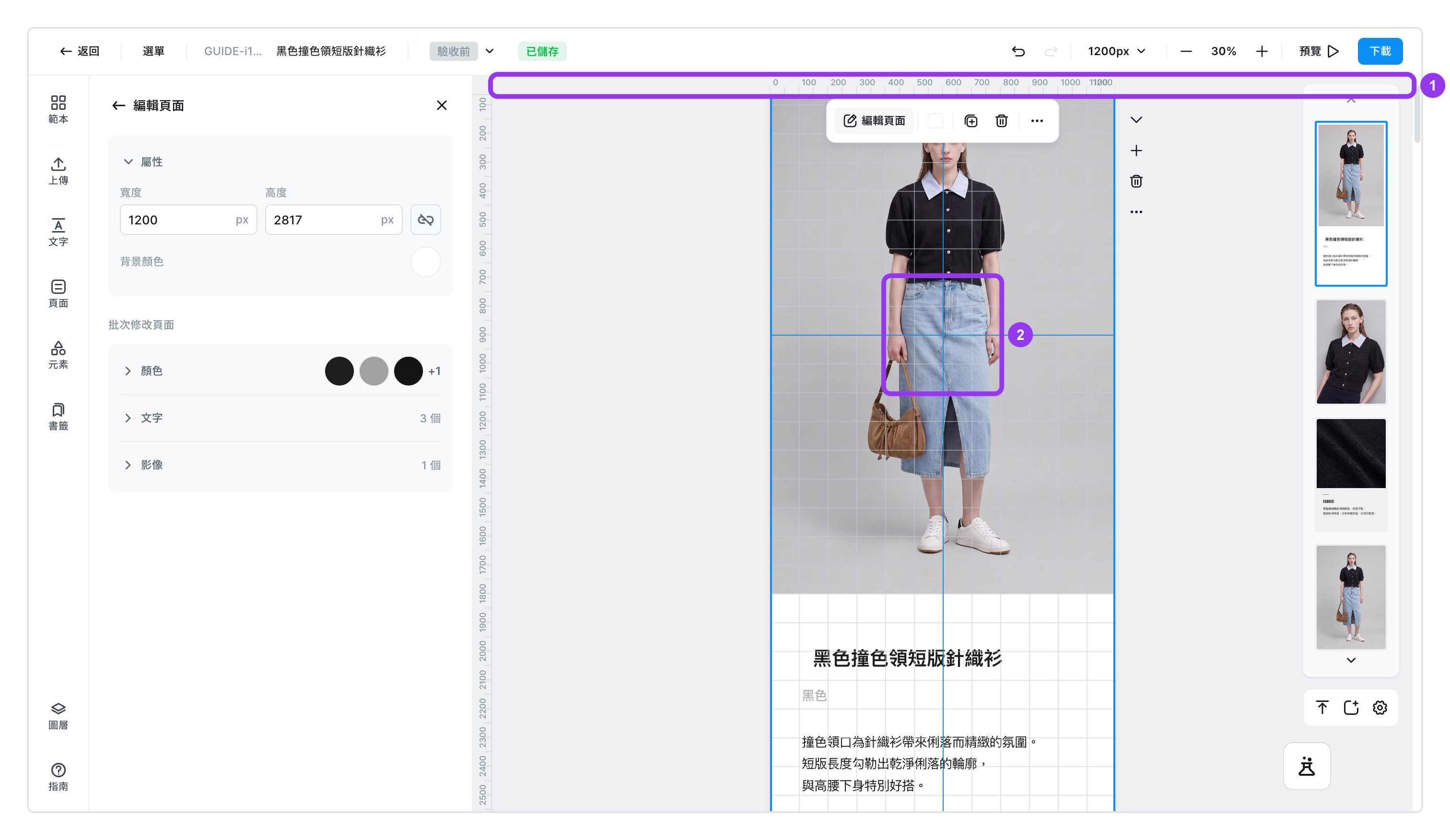Move page down with chevron beside canvas

pyautogui.click(x=1136, y=120)
